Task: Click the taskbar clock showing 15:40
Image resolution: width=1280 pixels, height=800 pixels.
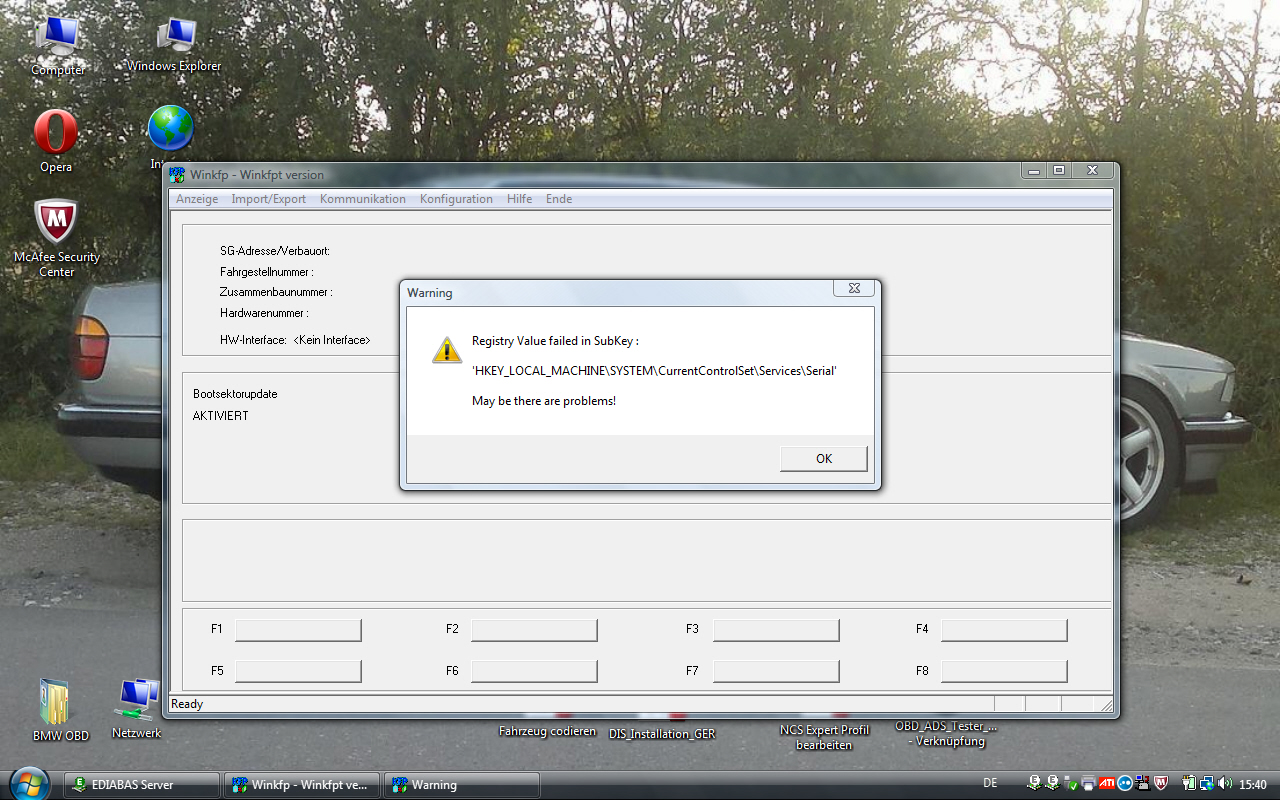Action: (x=1251, y=785)
